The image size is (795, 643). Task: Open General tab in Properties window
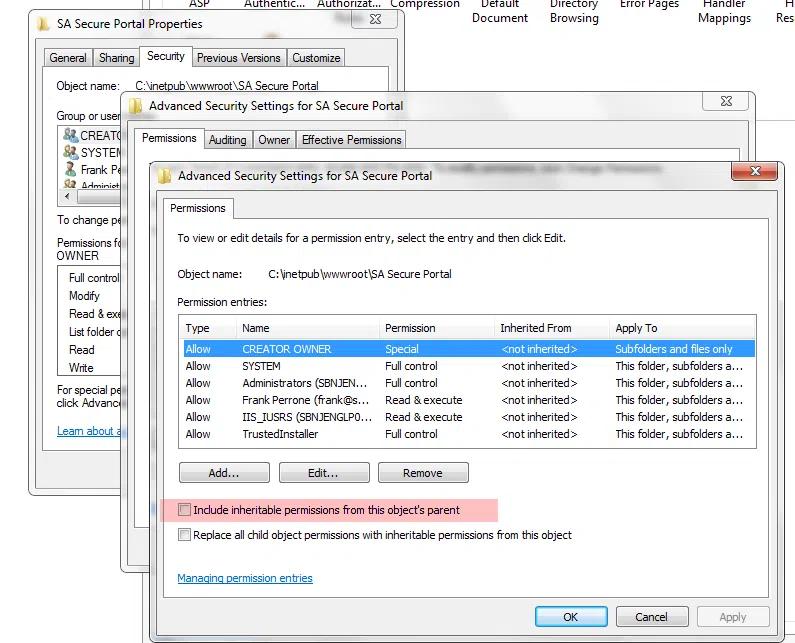(67, 58)
